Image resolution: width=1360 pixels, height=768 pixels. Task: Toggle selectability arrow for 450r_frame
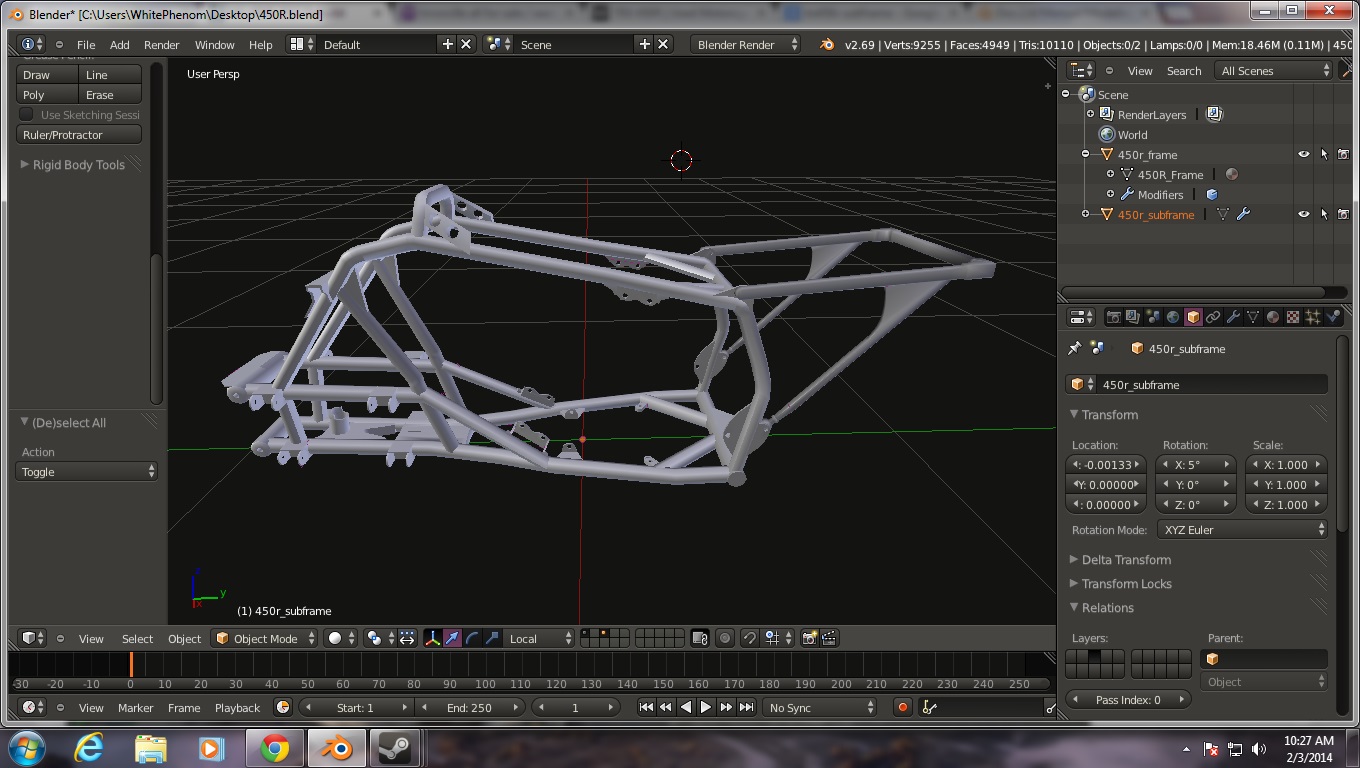[1324, 154]
